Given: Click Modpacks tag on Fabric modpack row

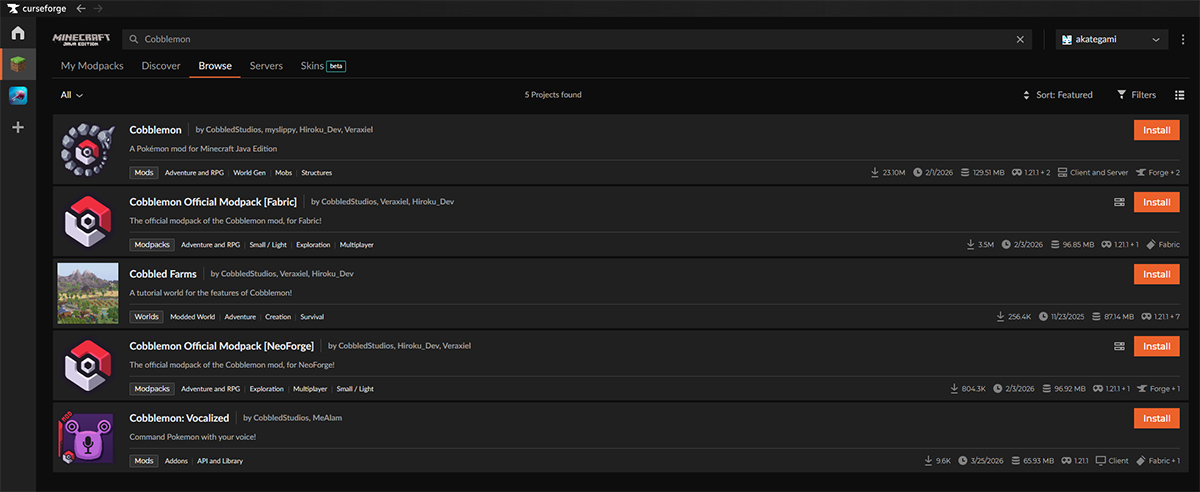Looking at the screenshot, I should coord(152,245).
